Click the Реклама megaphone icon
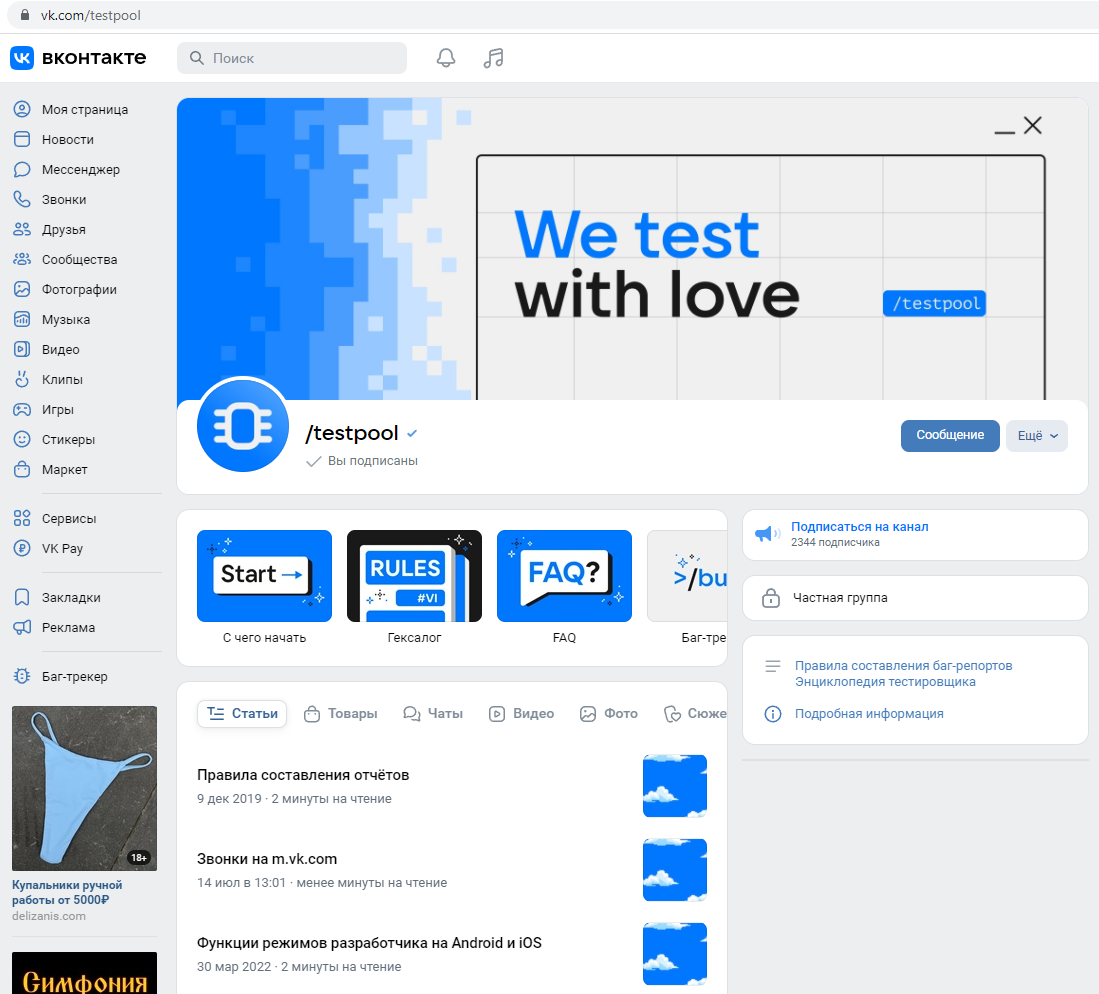The image size is (1099, 994). point(22,627)
